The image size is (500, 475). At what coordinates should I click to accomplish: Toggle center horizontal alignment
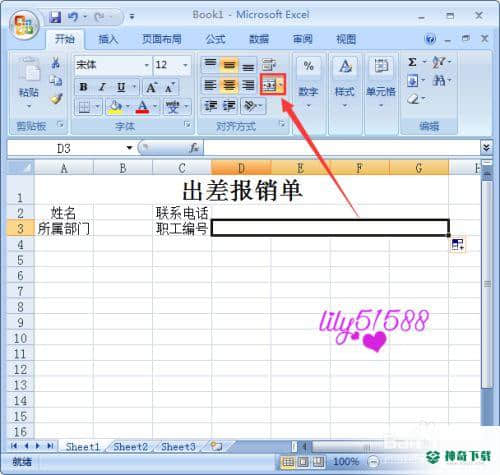point(229,85)
